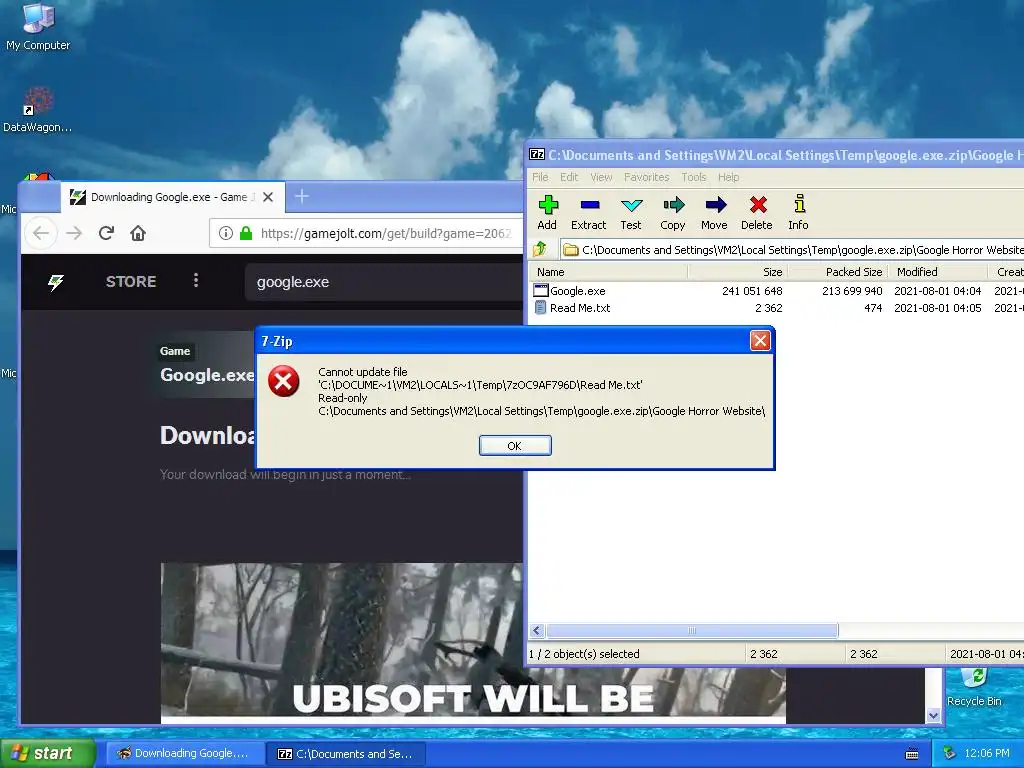Click the Google.exe game title on Game Jolt
The width and height of the screenshot is (1024, 768).
pyautogui.click(x=207, y=375)
